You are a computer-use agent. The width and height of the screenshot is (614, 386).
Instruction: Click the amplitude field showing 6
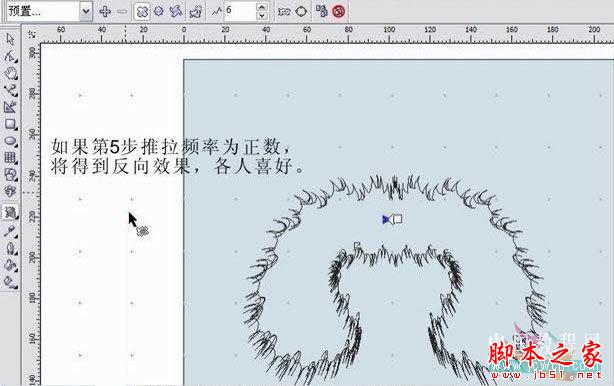tap(240, 11)
